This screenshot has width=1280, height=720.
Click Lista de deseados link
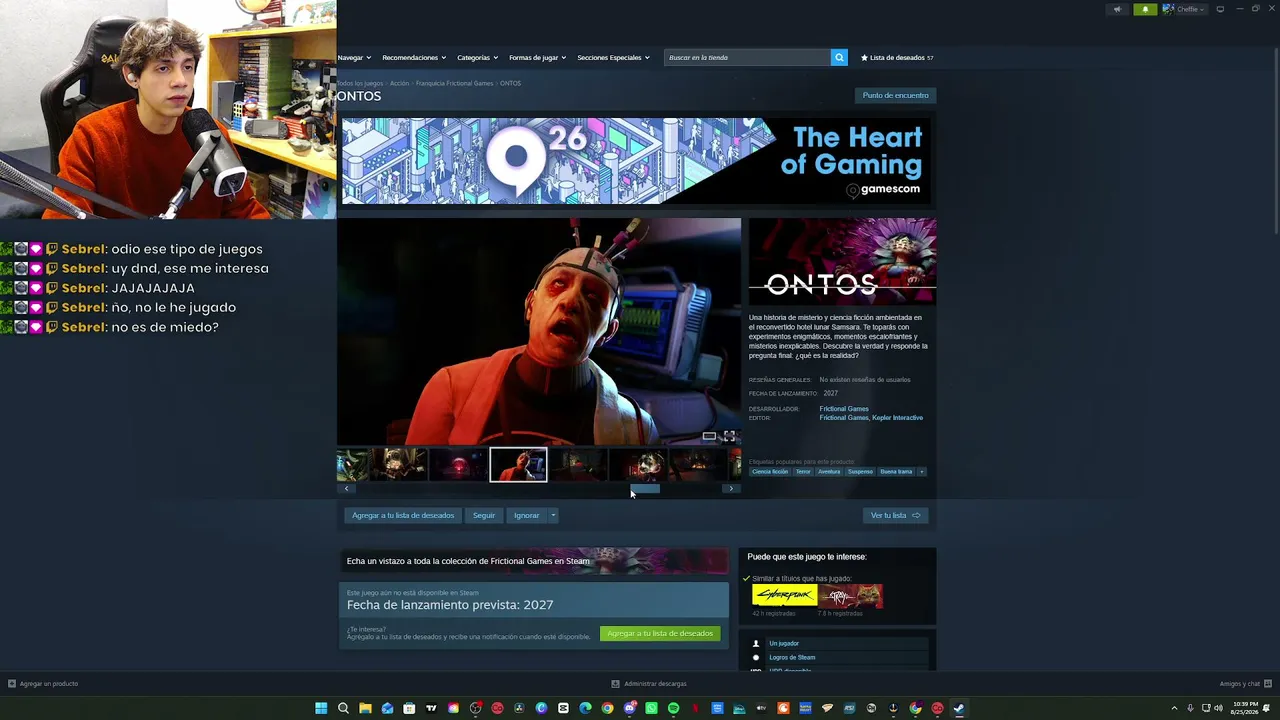[897, 57]
